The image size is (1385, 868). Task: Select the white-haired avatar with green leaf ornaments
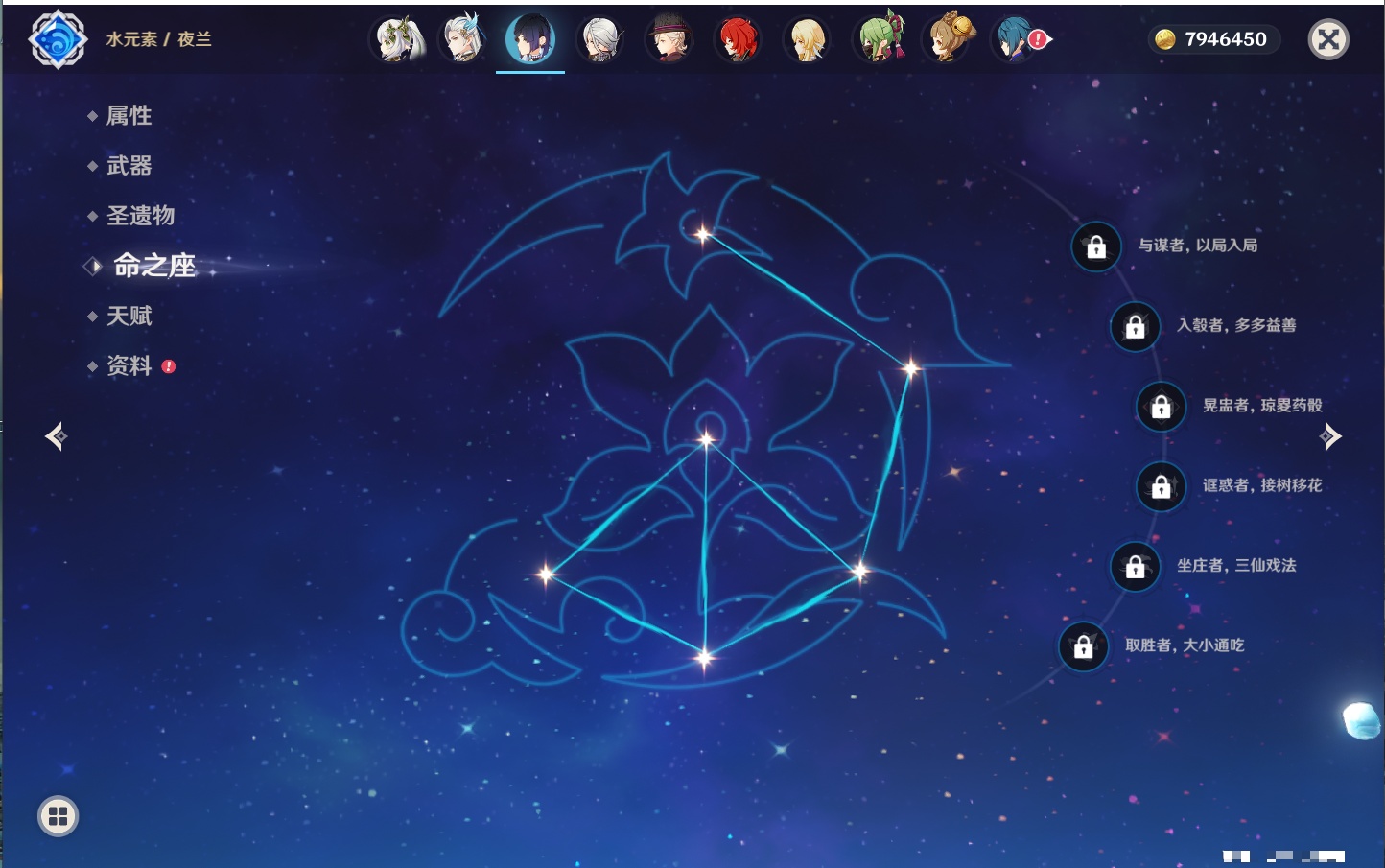[397, 39]
